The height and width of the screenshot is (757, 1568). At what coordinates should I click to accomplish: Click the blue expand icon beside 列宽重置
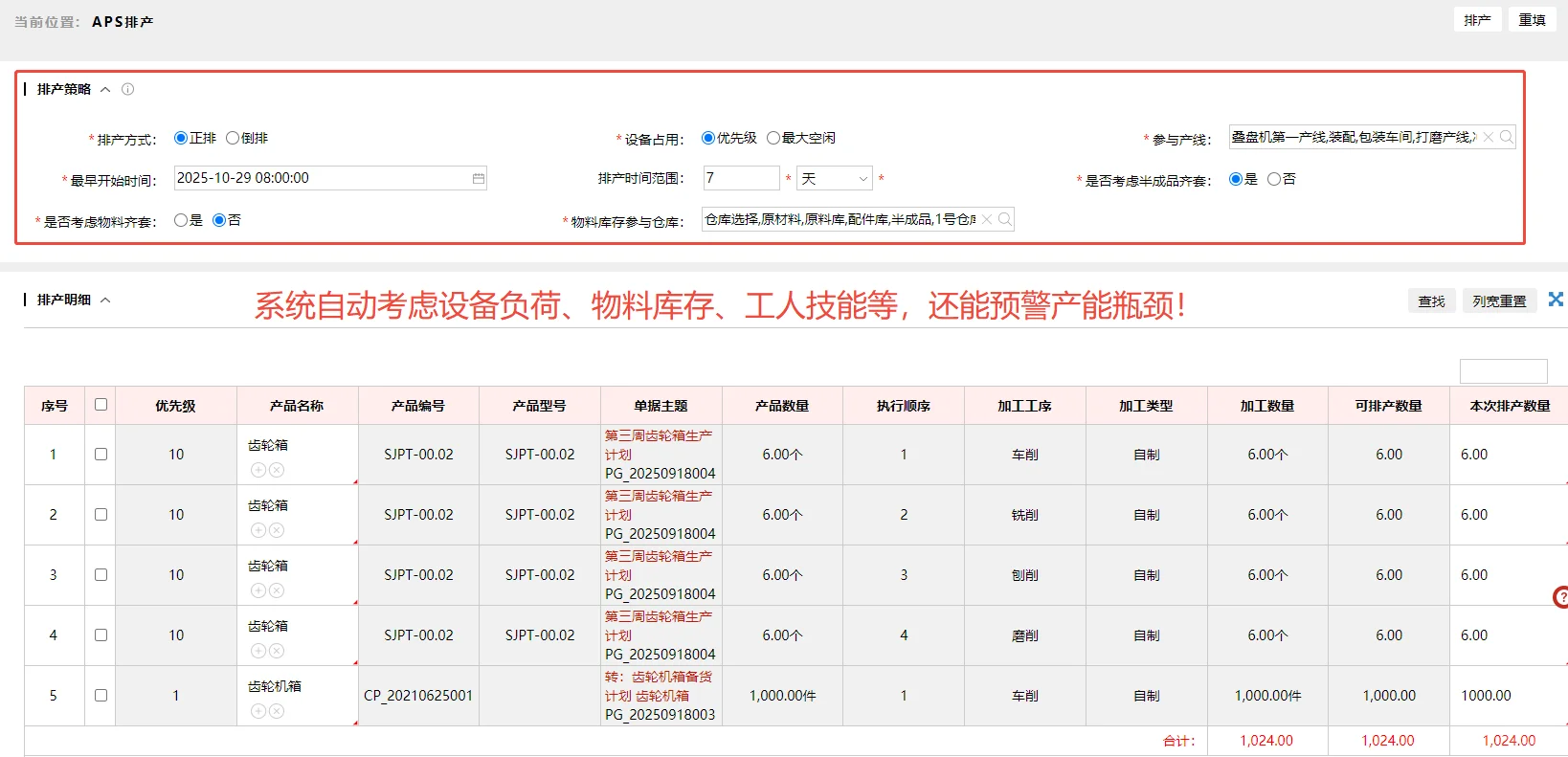(x=1556, y=300)
